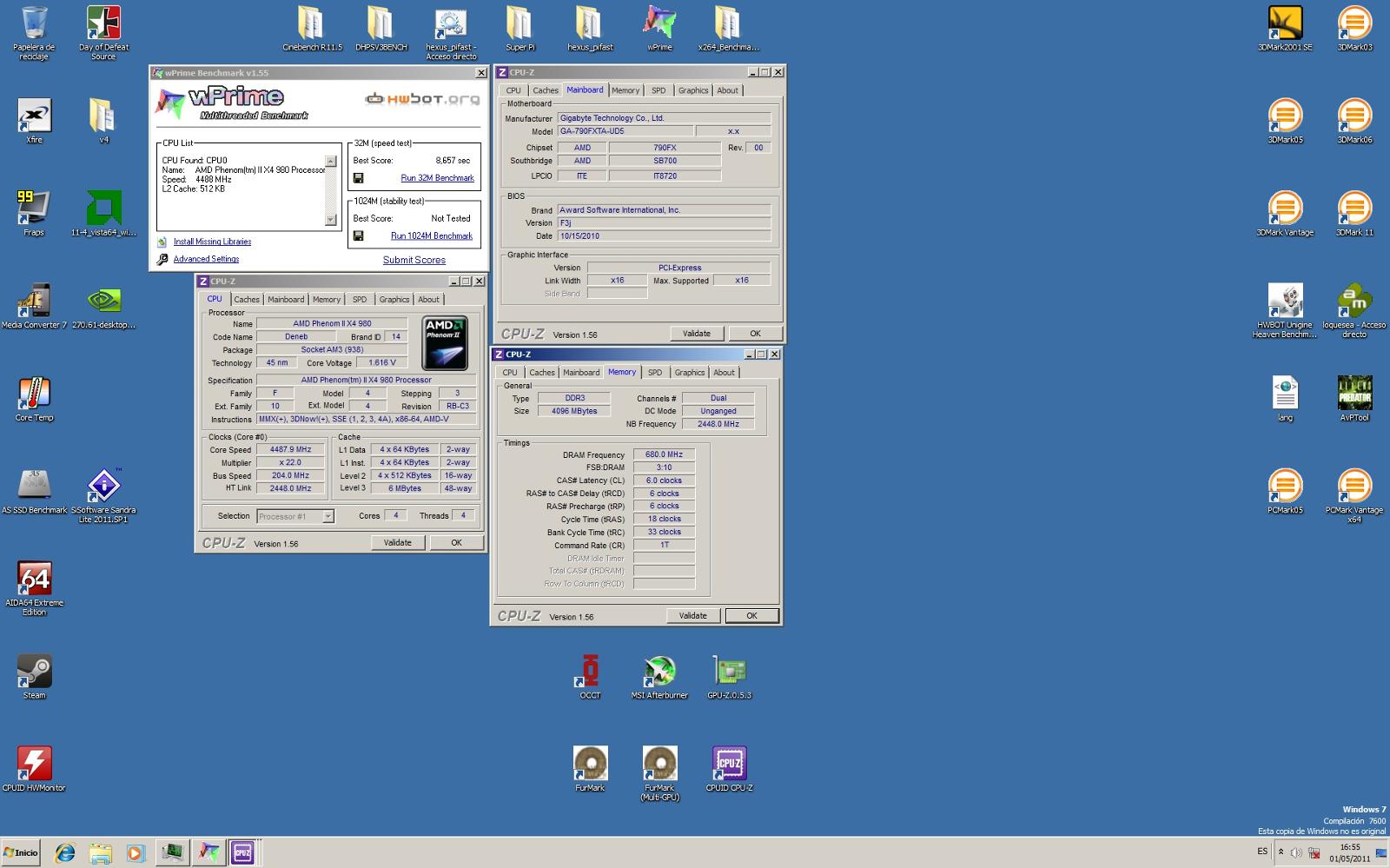The height and width of the screenshot is (868, 1390).
Task: Click OK in the Memory CPU-Z window
Action: tap(752, 615)
